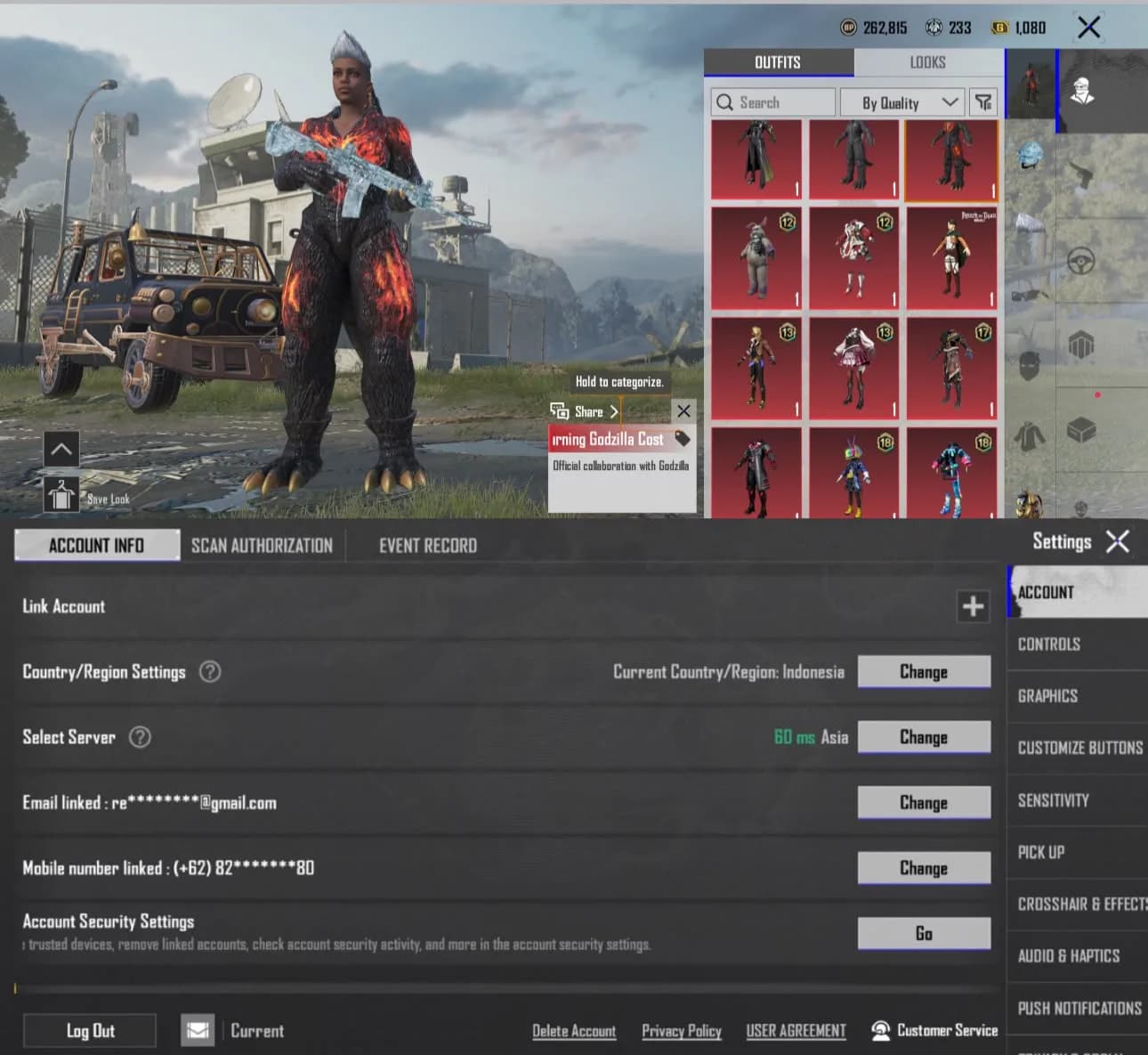The image size is (1148, 1055).
Task: Select ACCOUNT in the settings sidebar
Action: tap(1078, 592)
